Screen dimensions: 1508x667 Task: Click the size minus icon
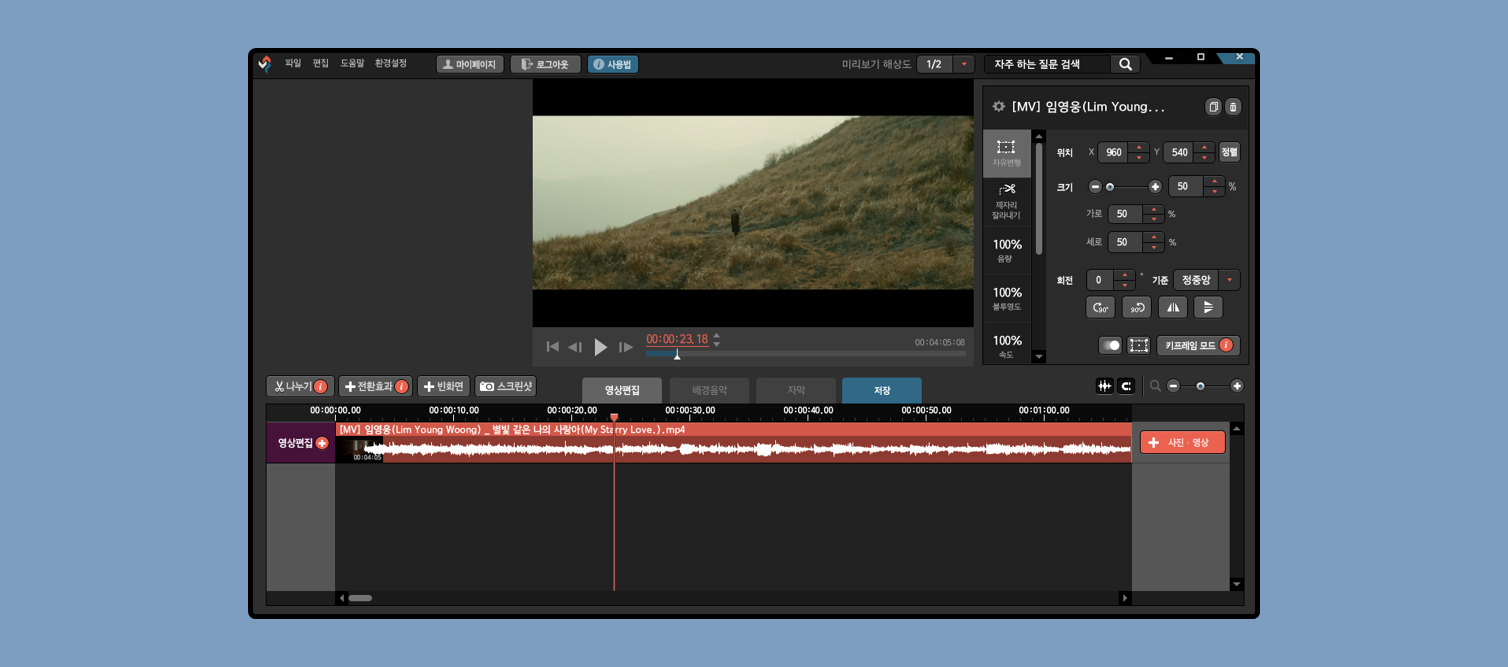[1095, 187]
